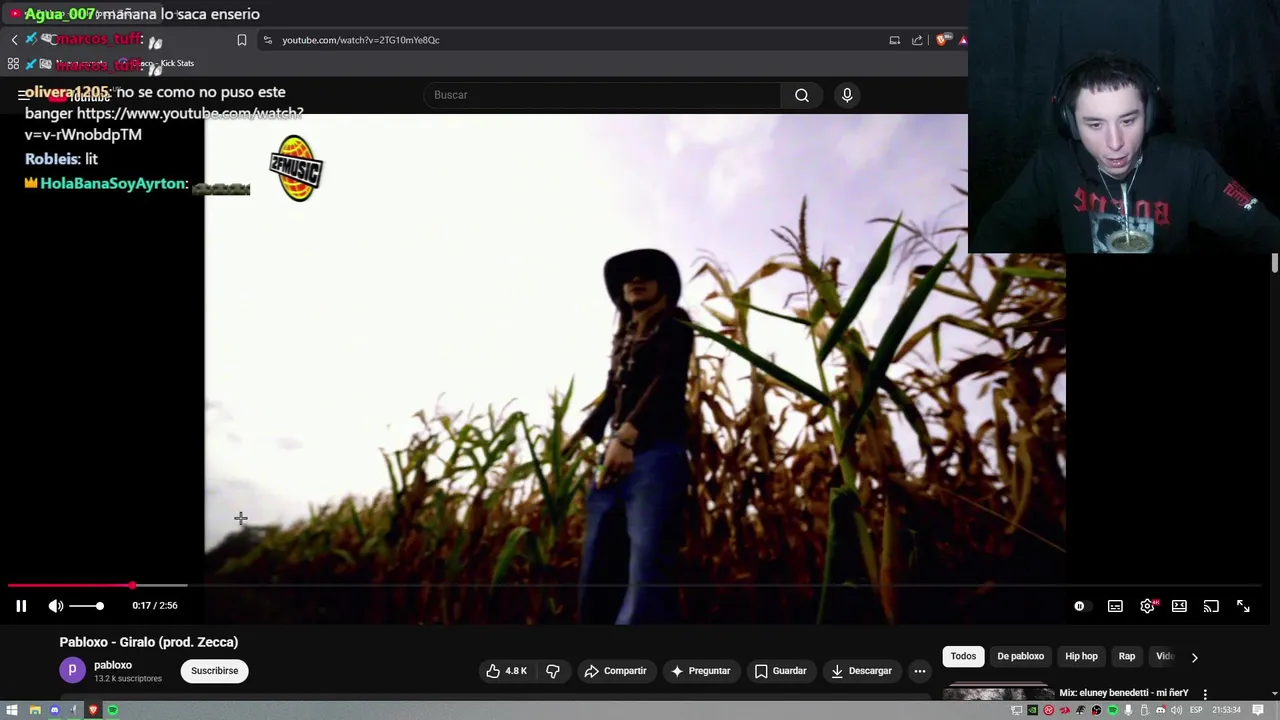The height and width of the screenshot is (720, 1280).
Task: Open the player settings gear
Action: [1147, 606]
